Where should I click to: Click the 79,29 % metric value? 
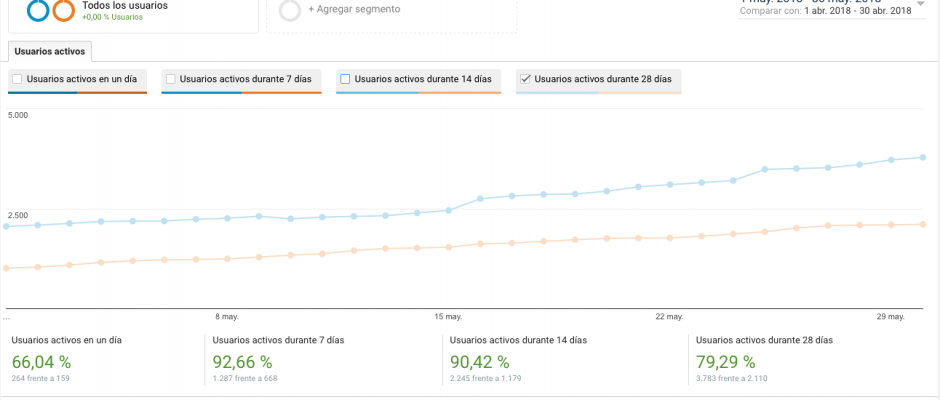(725, 362)
